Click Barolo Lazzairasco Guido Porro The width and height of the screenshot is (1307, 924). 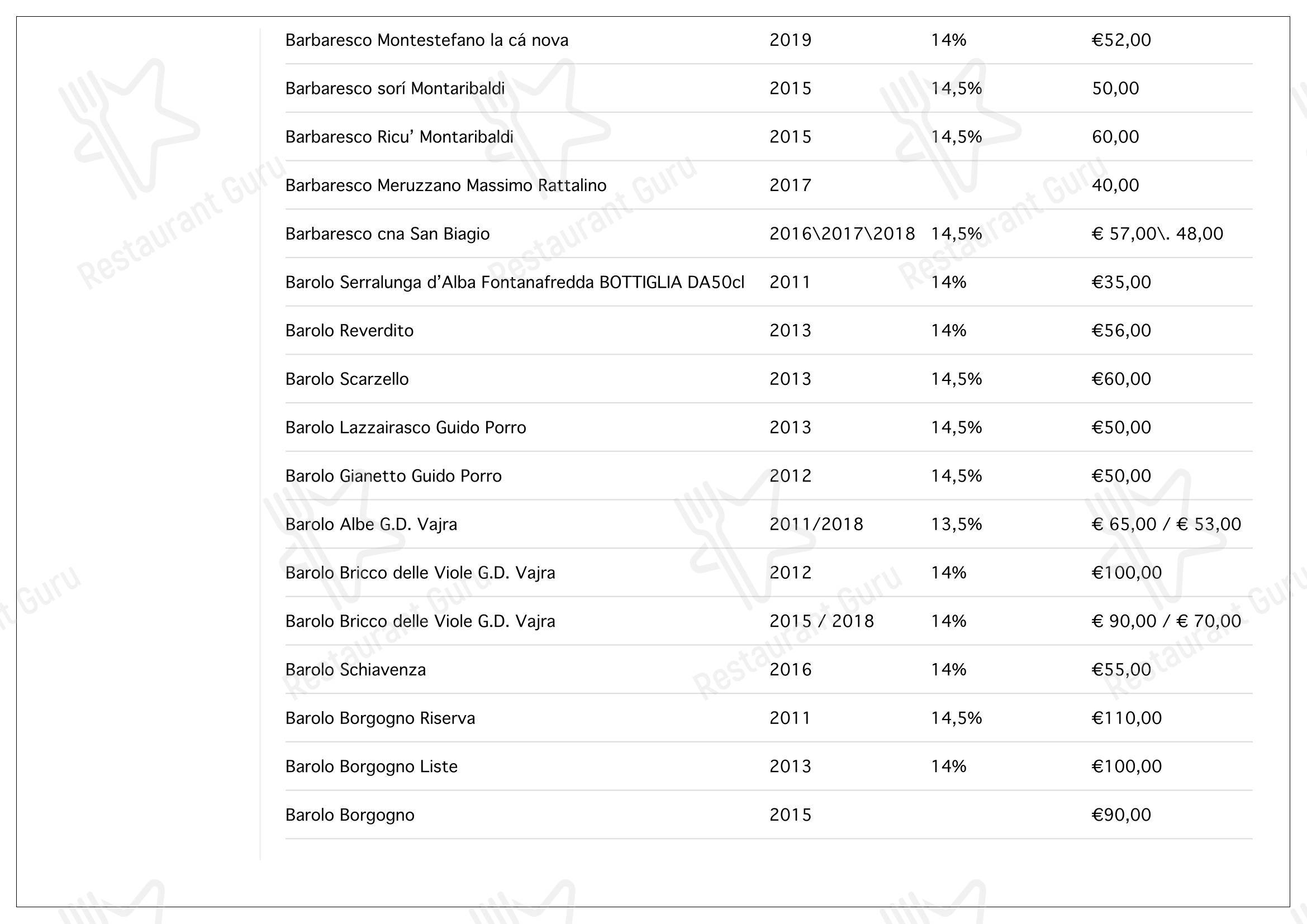pos(405,427)
